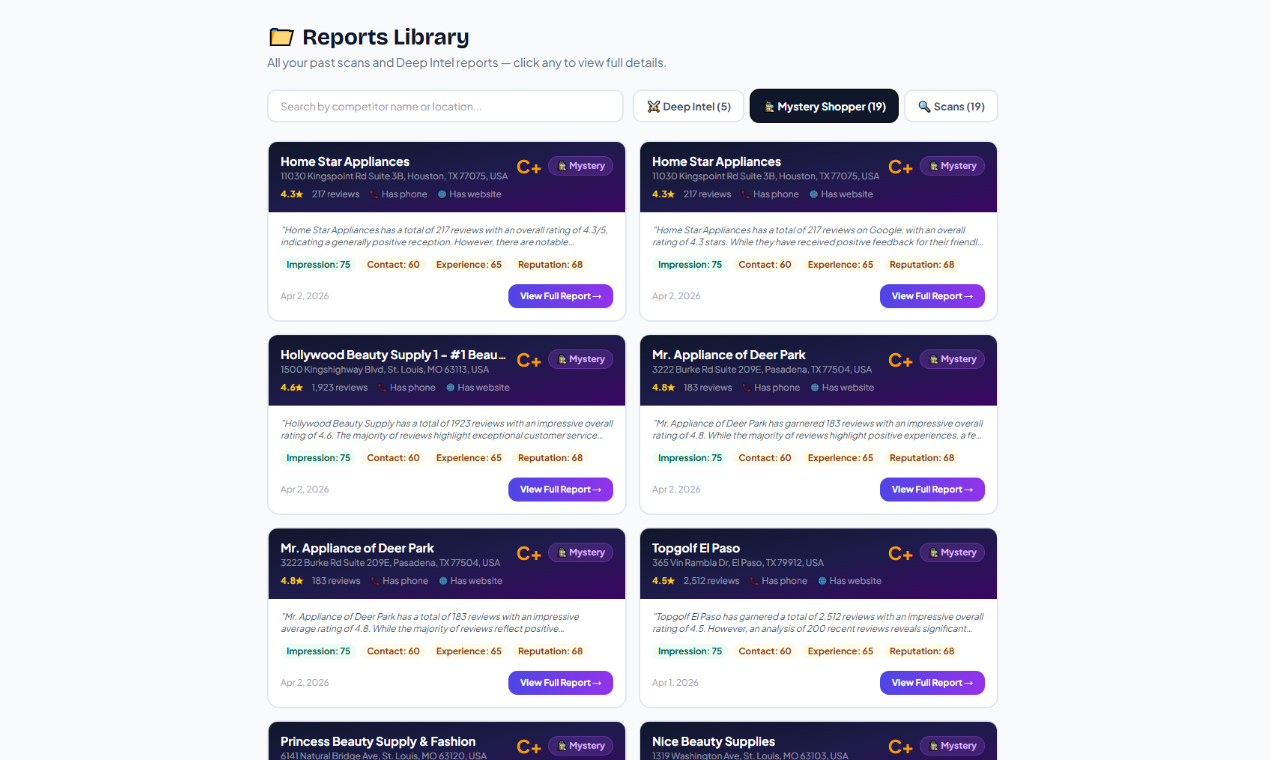Toggle the Mystery Shopper filter

tap(824, 105)
